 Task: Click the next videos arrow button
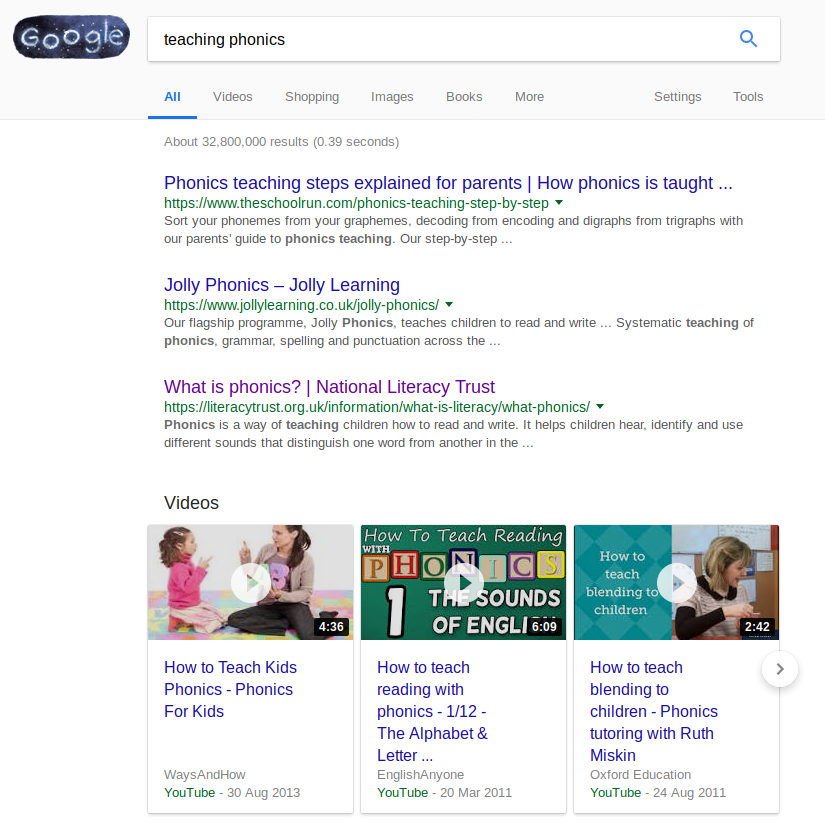point(780,669)
